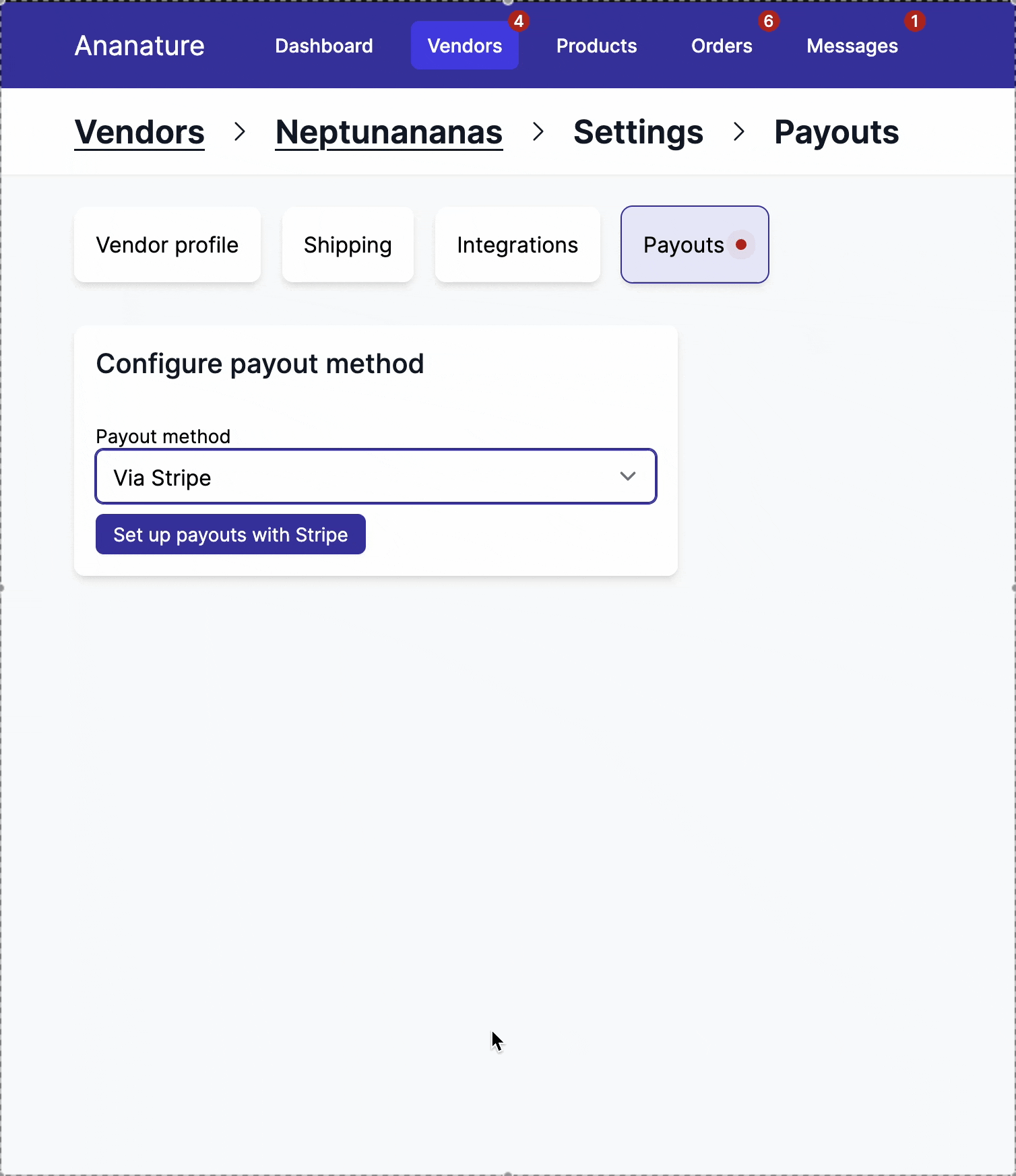Click the chevron between Neptunananas and Settings
The width and height of the screenshot is (1016, 1176).
point(537,132)
